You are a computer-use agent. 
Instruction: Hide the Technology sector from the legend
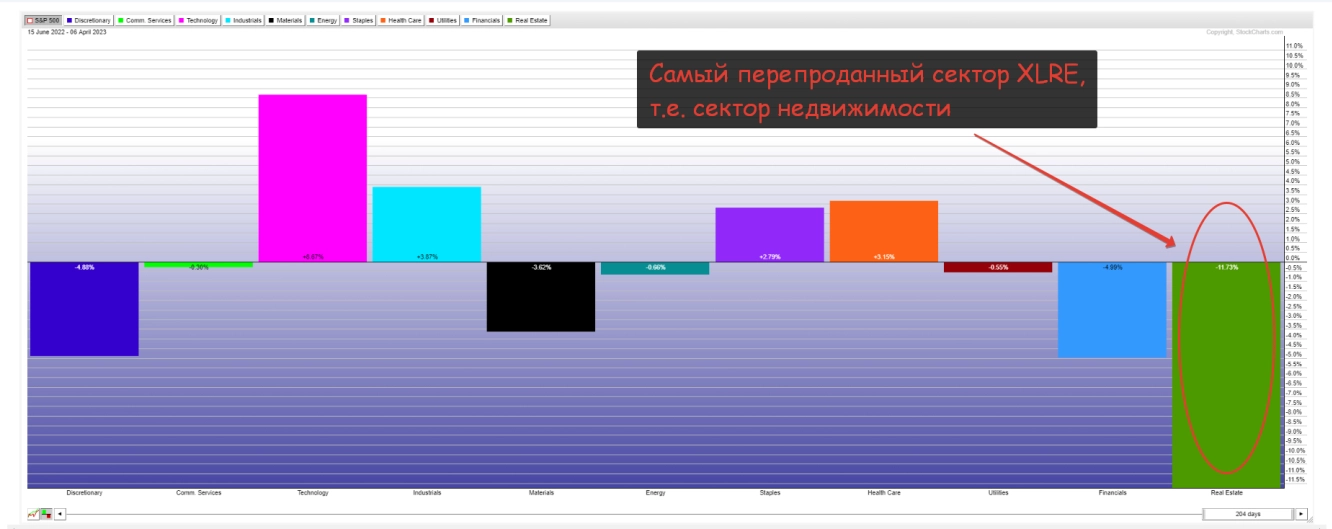point(198,20)
